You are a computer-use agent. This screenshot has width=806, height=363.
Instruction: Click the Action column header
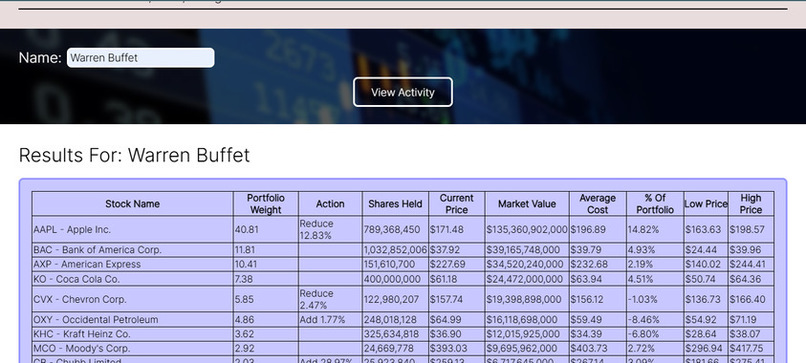[x=330, y=204]
